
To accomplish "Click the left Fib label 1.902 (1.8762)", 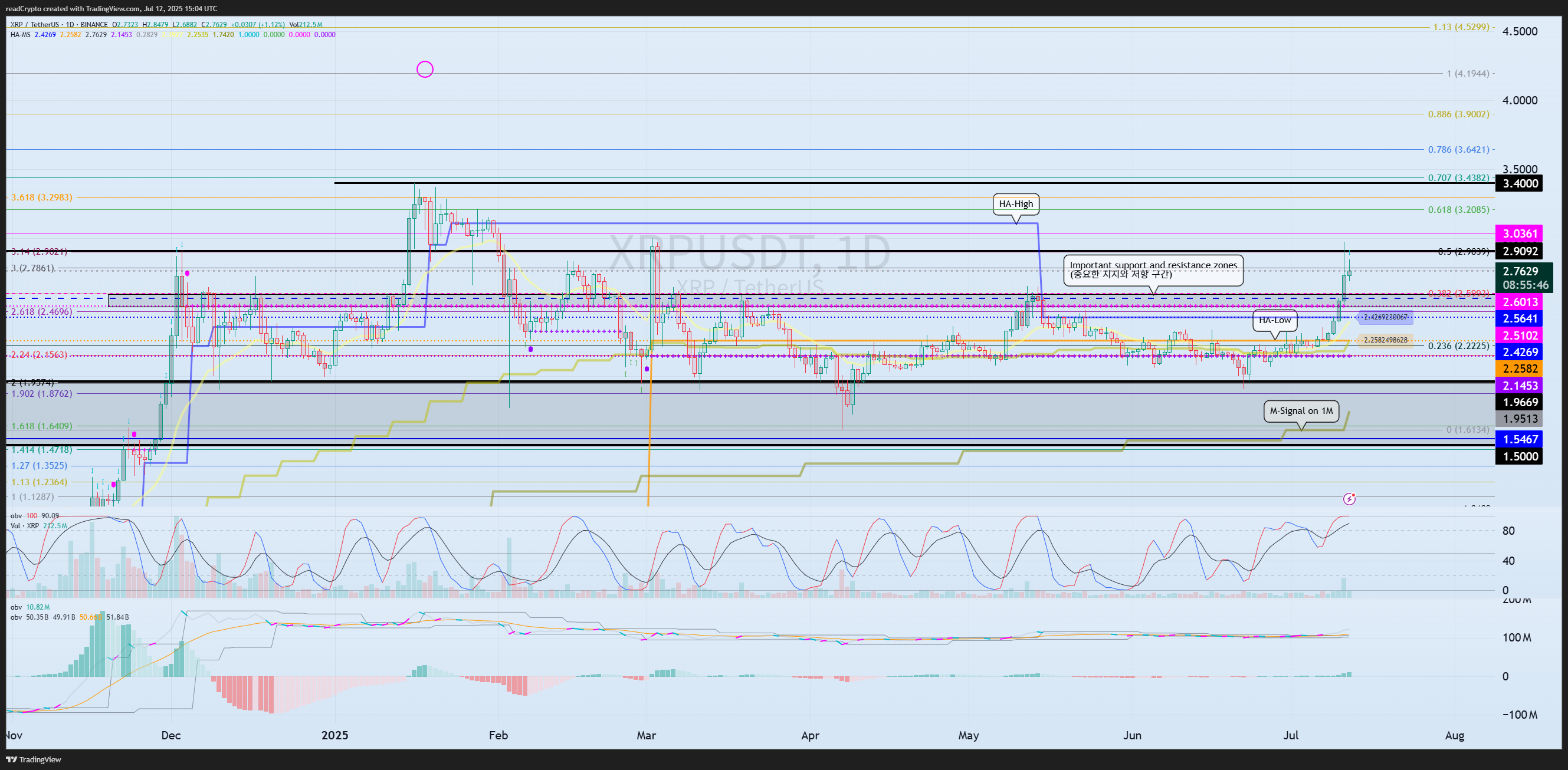I will (41, 393).
